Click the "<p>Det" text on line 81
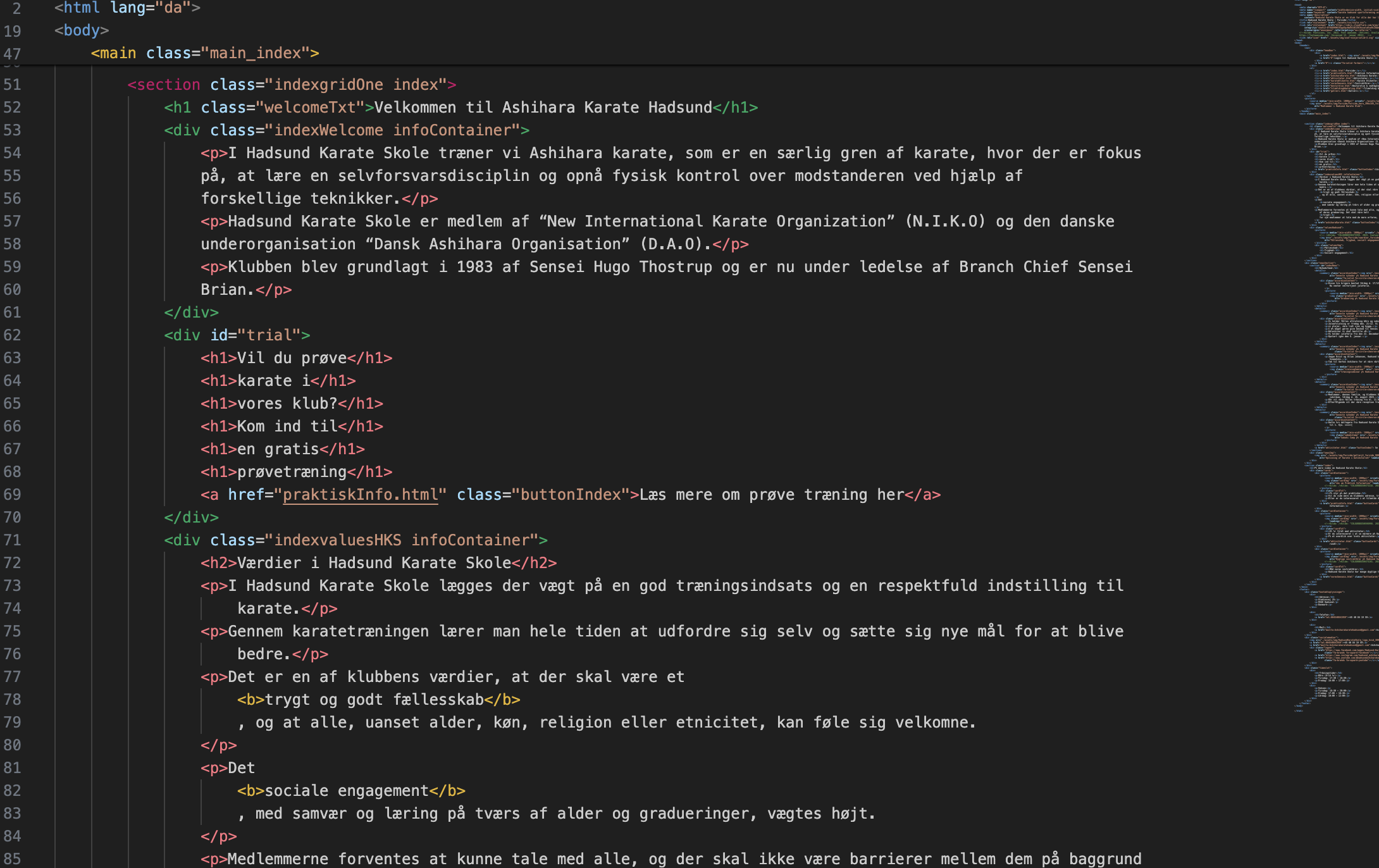Image resolution: width=1379 pixels, height=868 pixels. coord(228,768)
